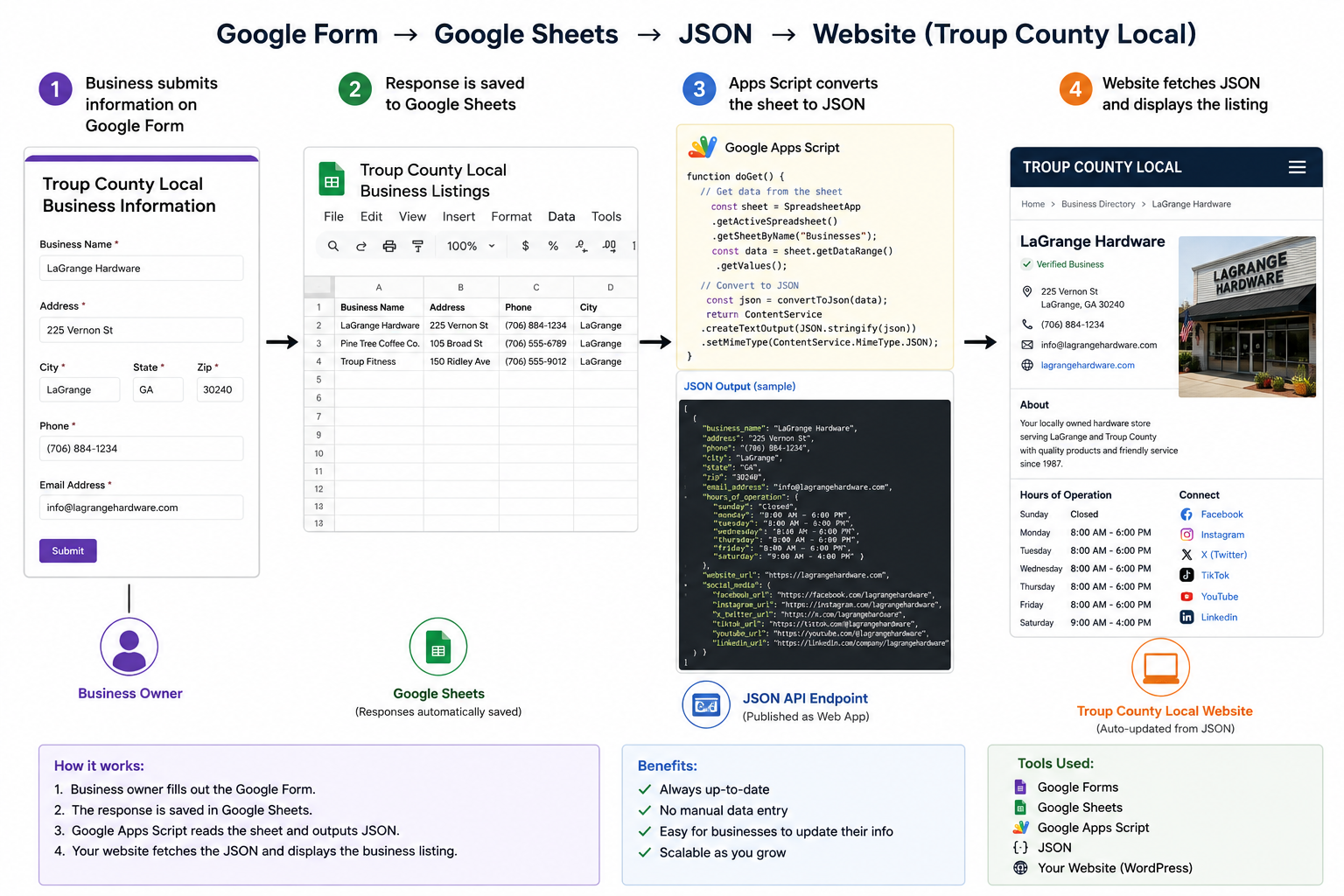This screenshot has height=896, width=1344.
Task: Open the Data menu in Sheets
Action: [562, 217]
